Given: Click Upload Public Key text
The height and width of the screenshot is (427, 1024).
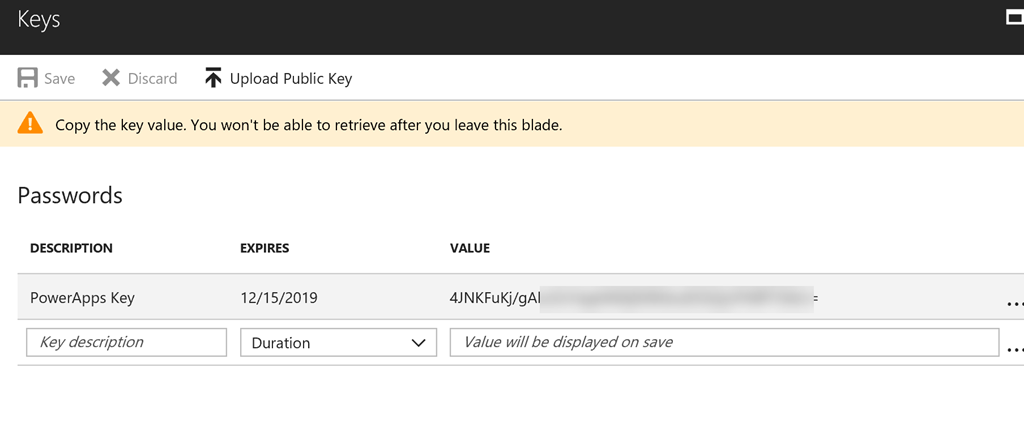Looking at the screenshot, I should (x=291, y=79).
